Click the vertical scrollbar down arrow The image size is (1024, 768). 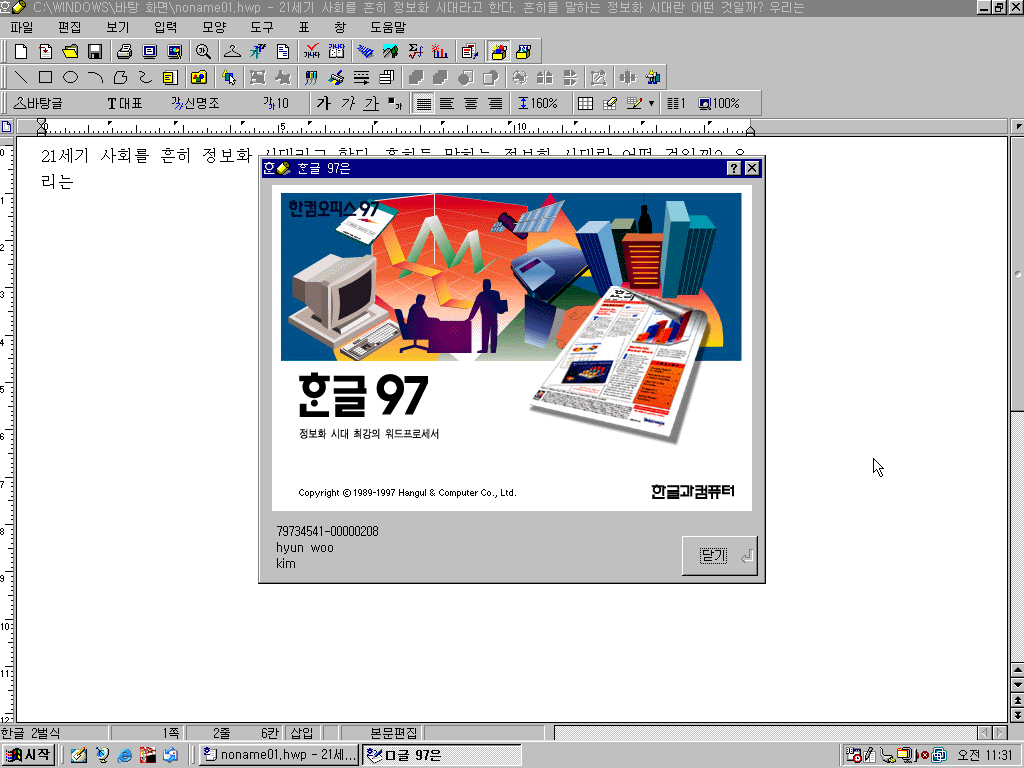point(1017,684)
